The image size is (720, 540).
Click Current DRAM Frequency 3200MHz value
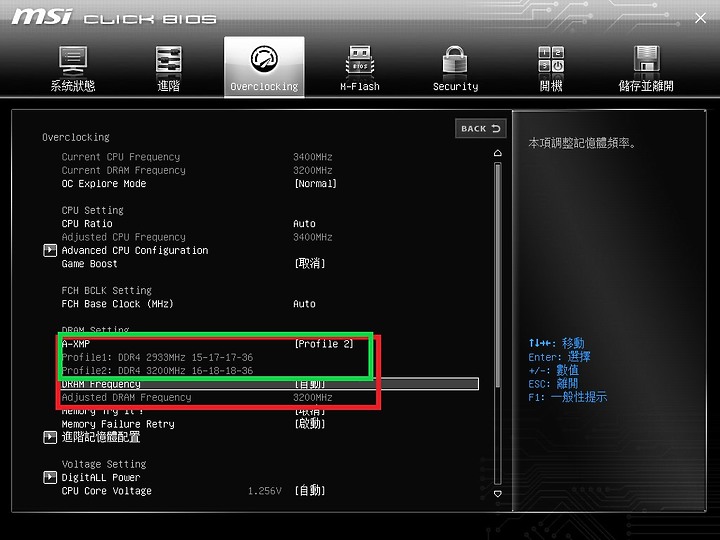(313, 170)
